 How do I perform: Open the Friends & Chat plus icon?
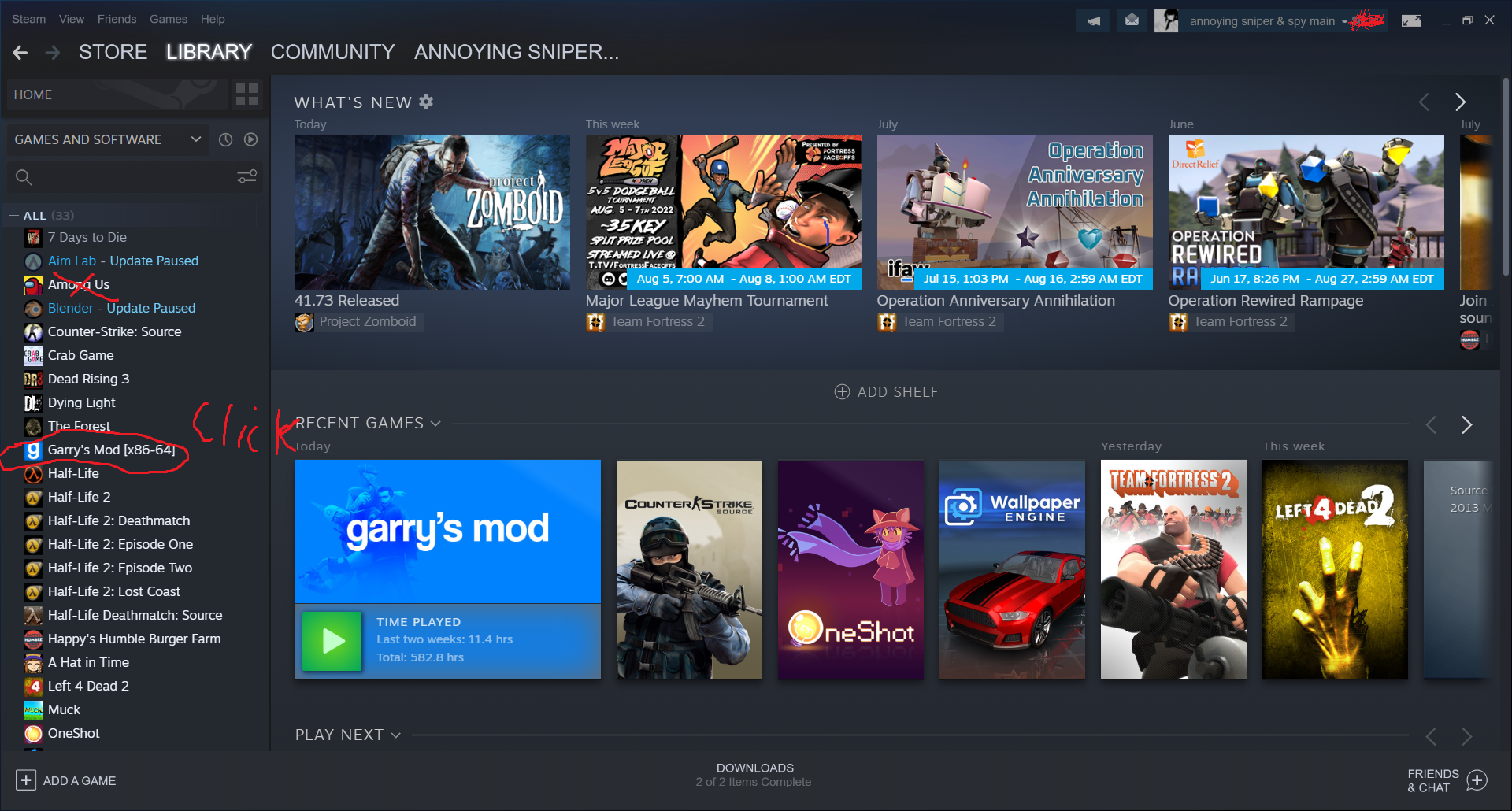click(x=1477, y=780)
